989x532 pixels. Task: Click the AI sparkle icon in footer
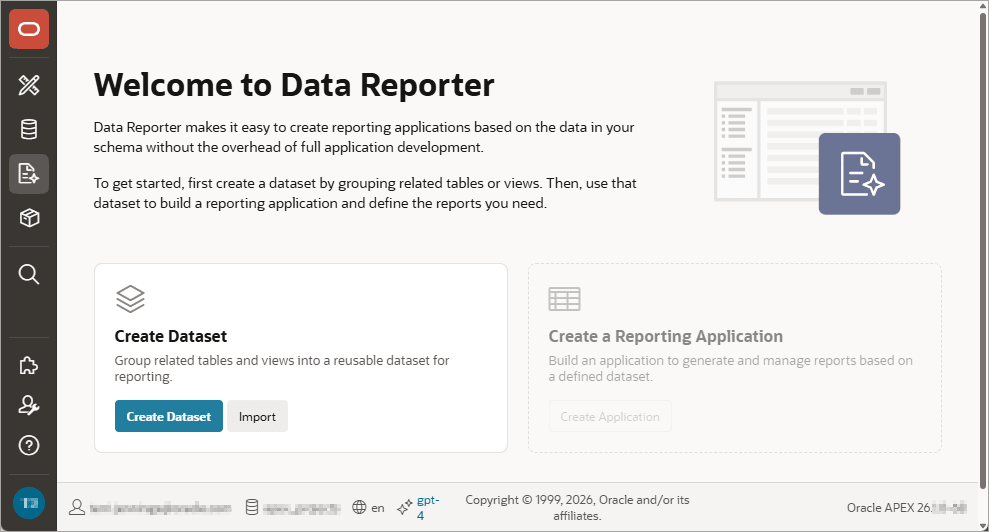pyautogui.click(x=404, y=507)
